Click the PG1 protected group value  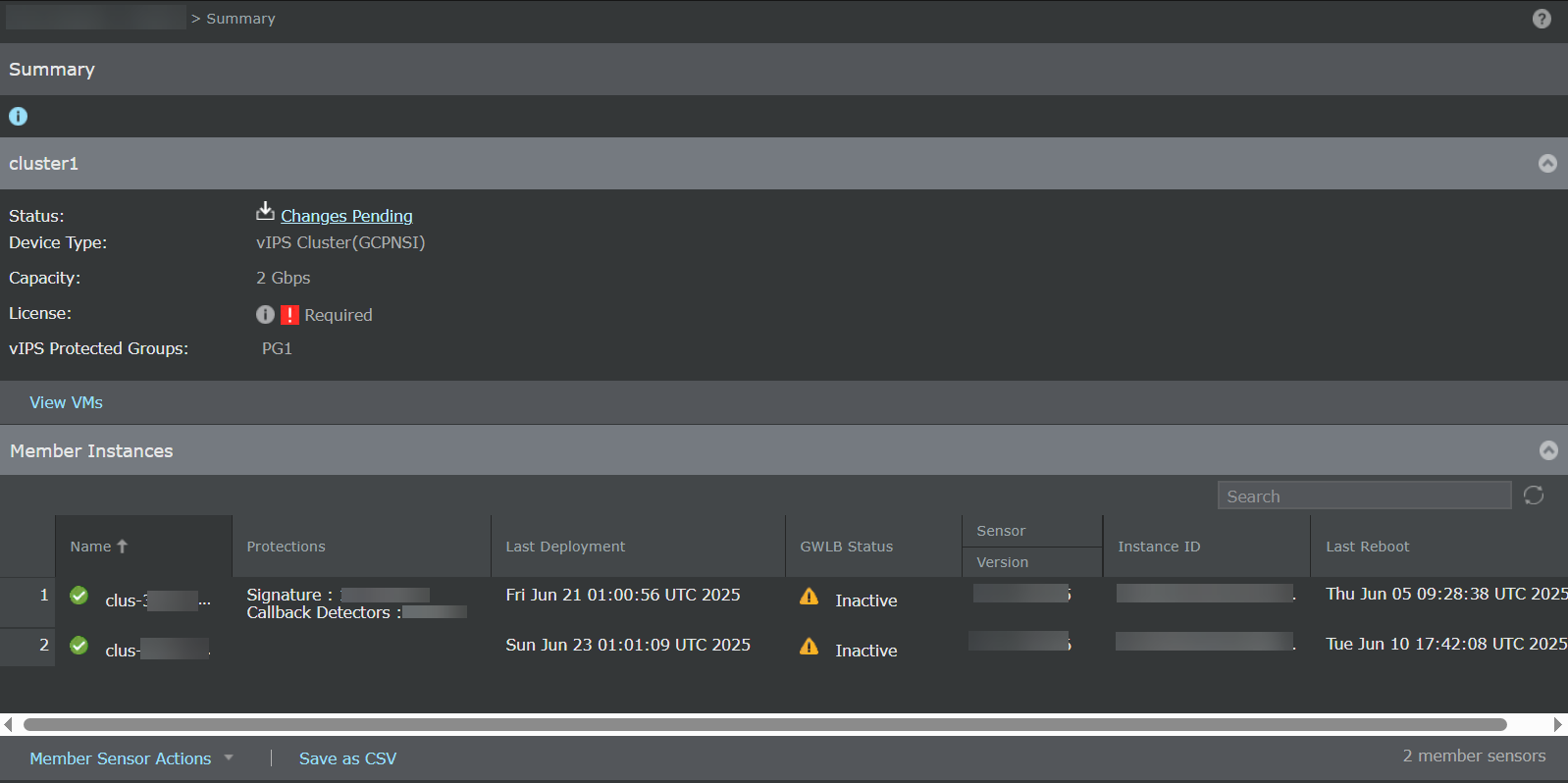pyautogui.click(x=277, y=348)
